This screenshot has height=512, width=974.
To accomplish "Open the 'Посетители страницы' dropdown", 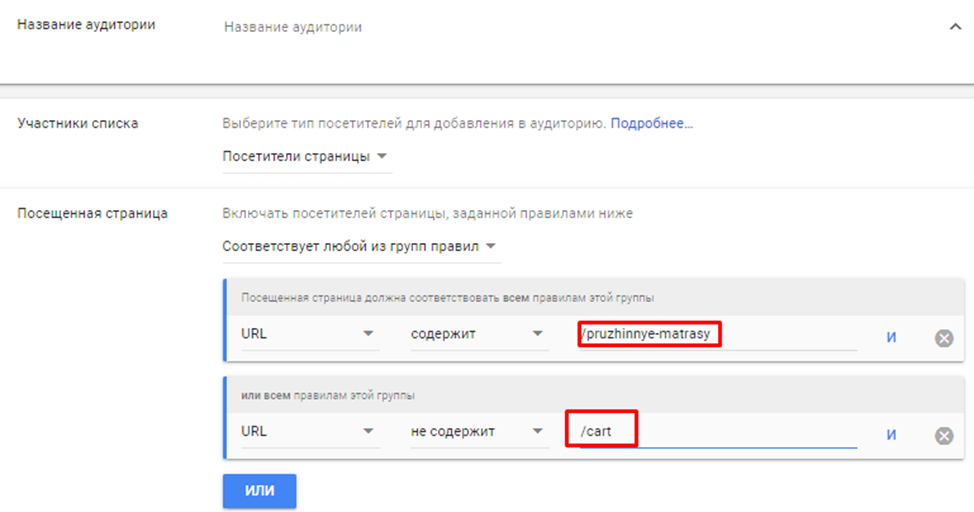I will click(x=306, y=157).
